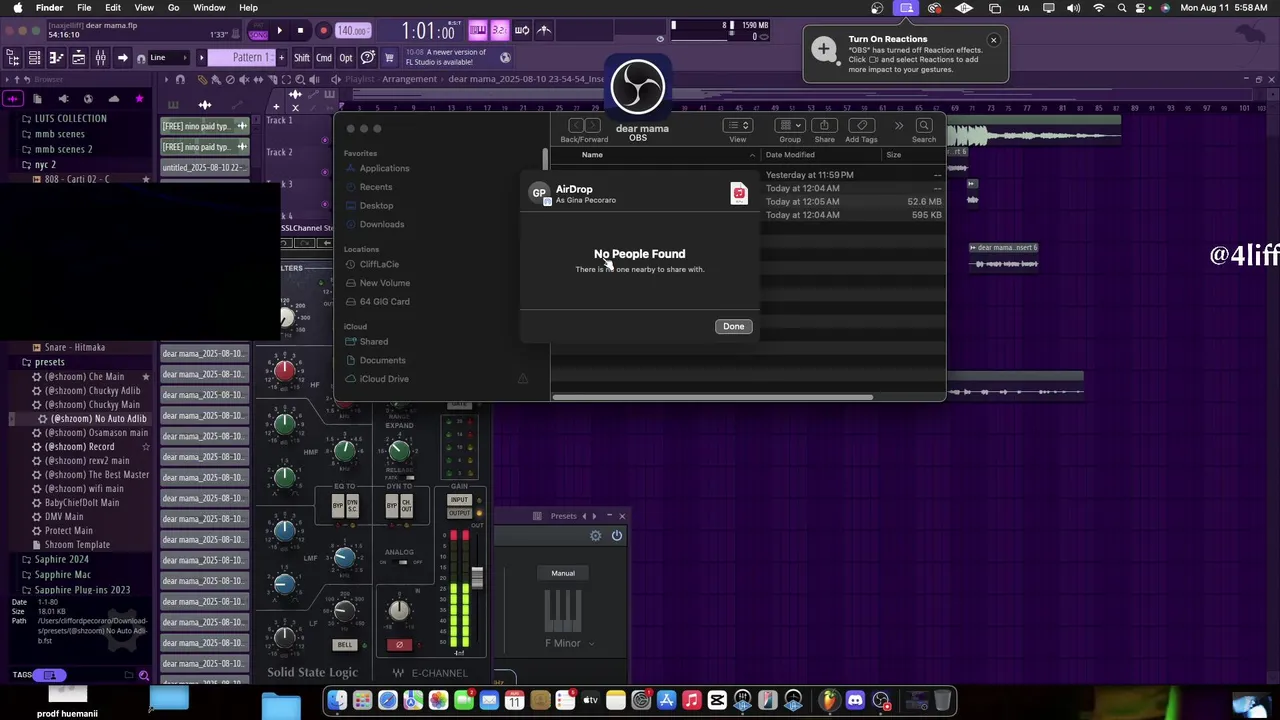
Task: Click Finder Back button
Action: pos(576,125)
